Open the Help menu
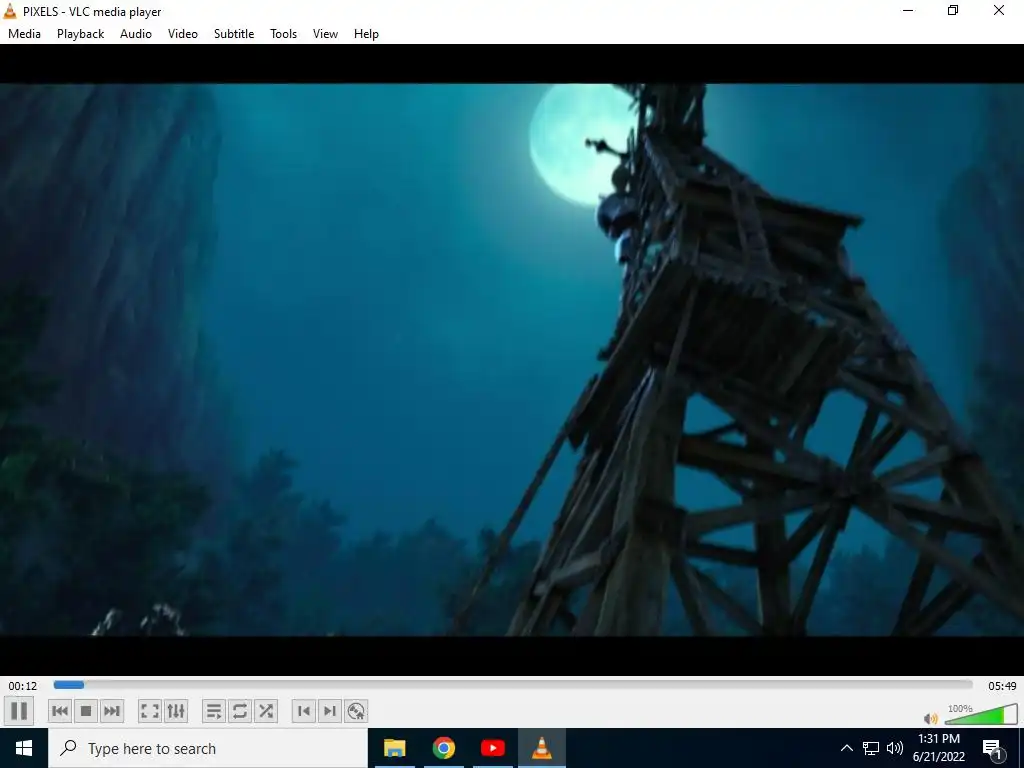Screen dimensions: 1024x768 pyautogui.click(x=366, y=34)
